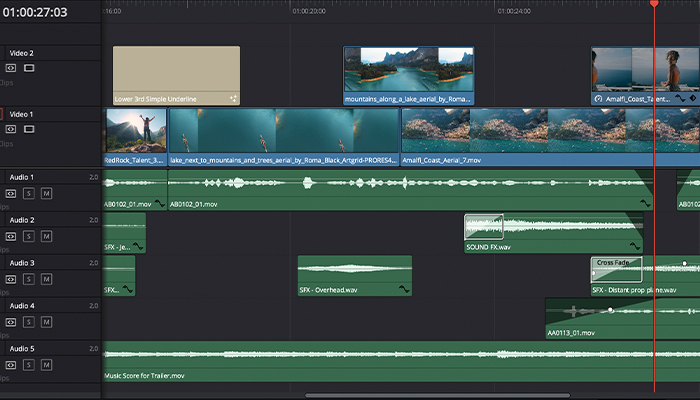Toggle auto select on Audio 5 track
The height and width of the screenshot is (400, 700).
click(11, 365)
